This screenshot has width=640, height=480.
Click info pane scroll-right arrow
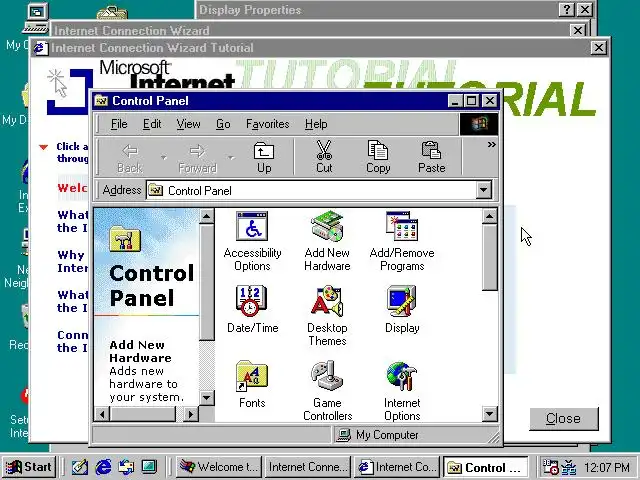[x=191, y=415]
